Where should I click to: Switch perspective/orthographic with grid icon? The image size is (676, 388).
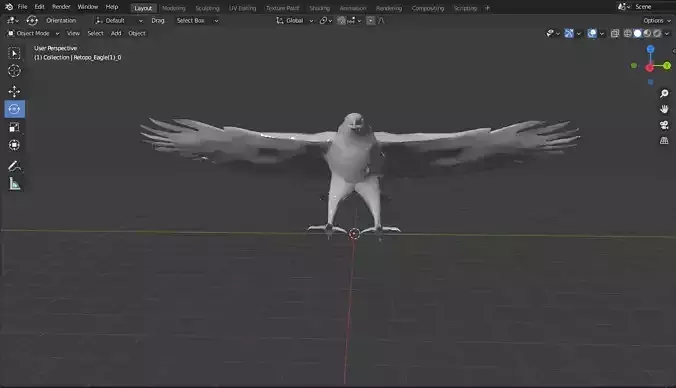point(664,141)
